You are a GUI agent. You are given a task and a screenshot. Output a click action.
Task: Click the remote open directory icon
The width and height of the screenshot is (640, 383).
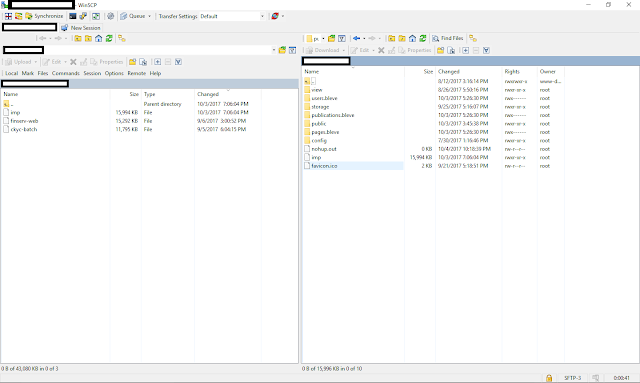(331, 38)
